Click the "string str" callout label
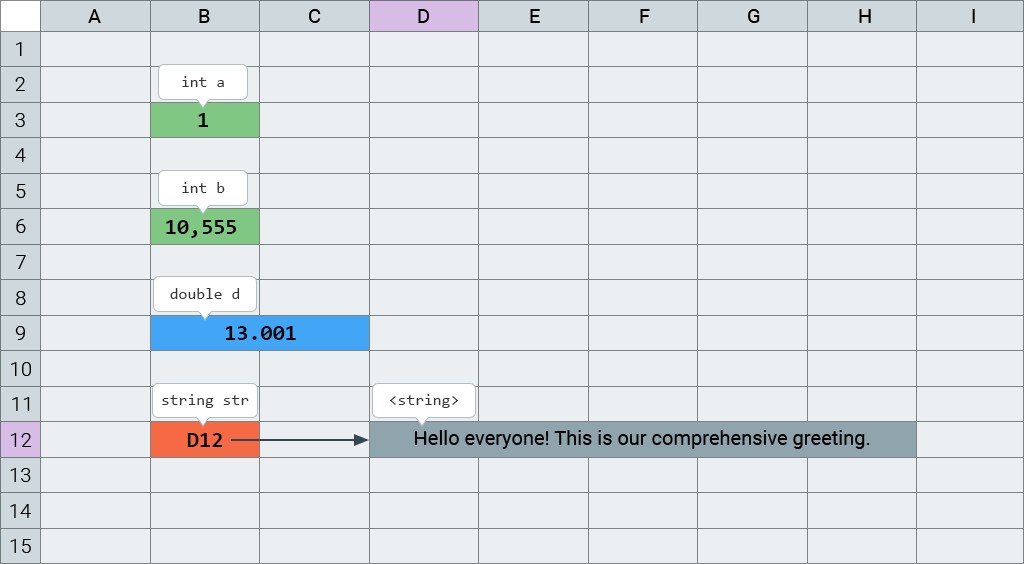 point(204,400)
